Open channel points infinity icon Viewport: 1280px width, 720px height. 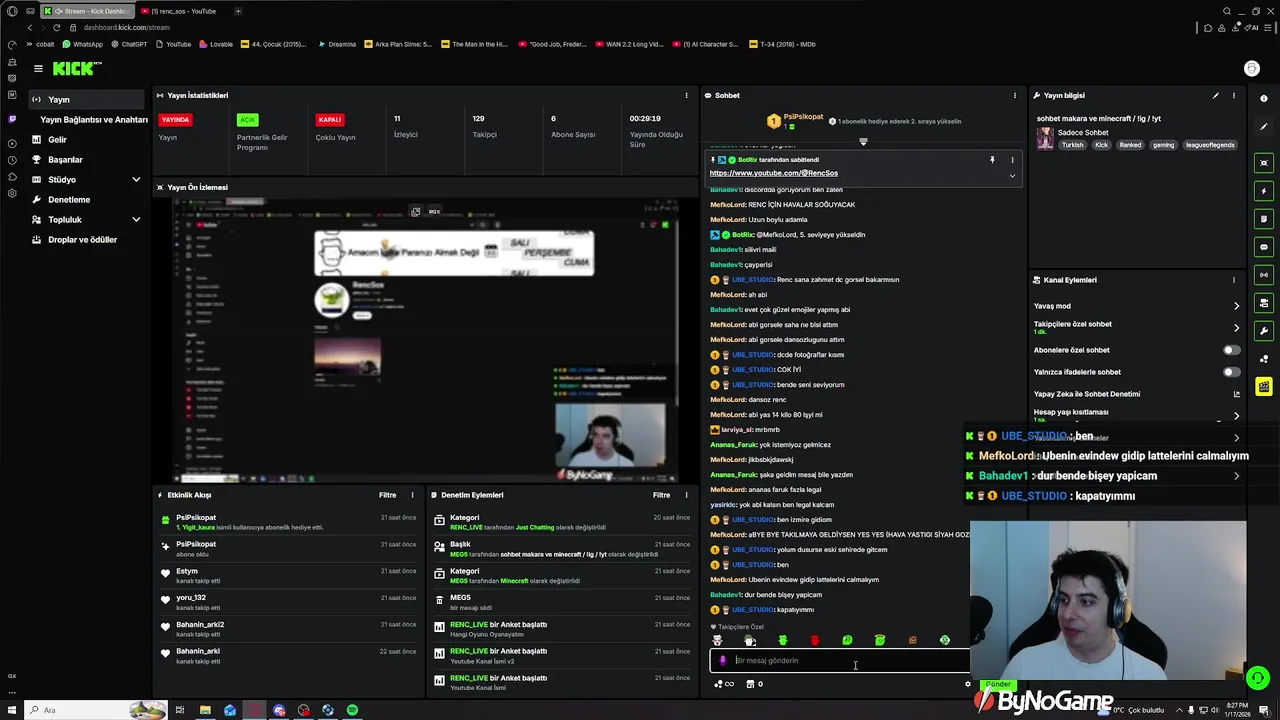point(723,684)
